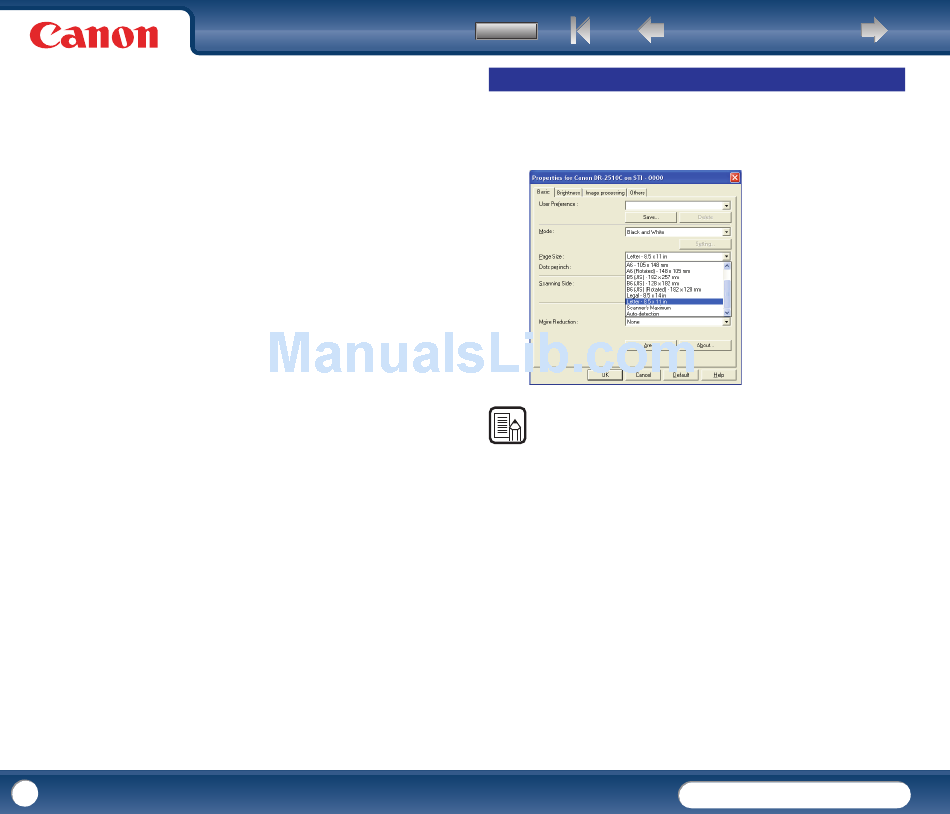This screenshot has height=814, width=950.
Task: Switch to the Others tab
Action: tap(637, 193)
